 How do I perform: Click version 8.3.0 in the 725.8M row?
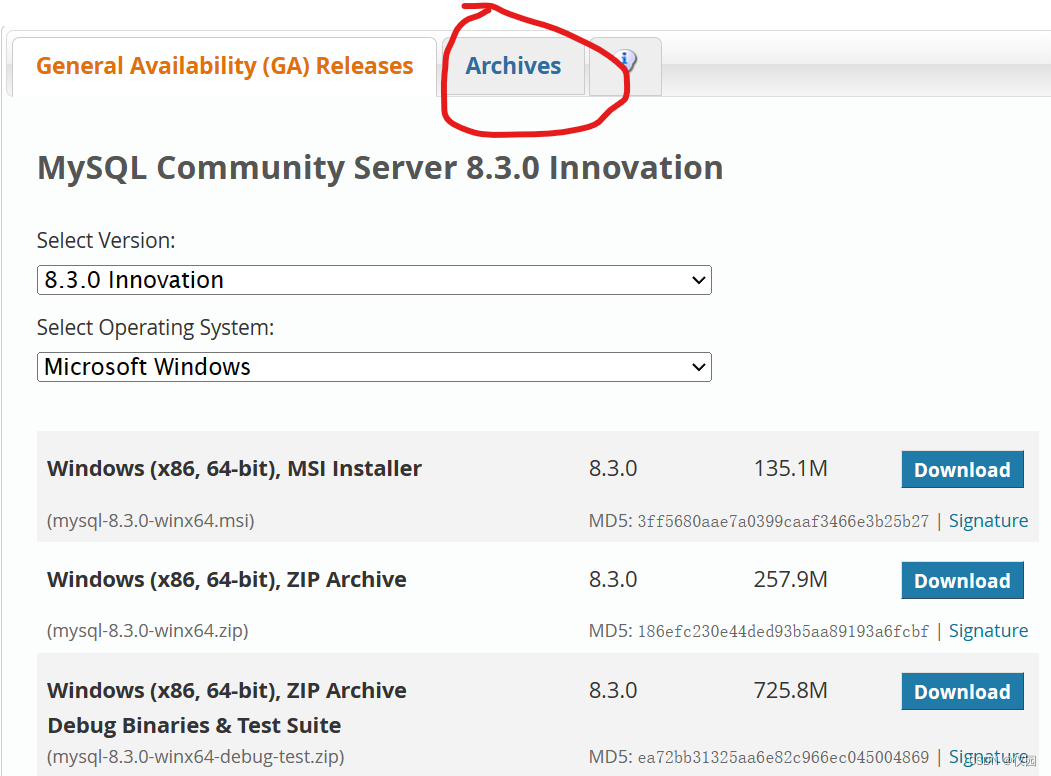[613, 690]
